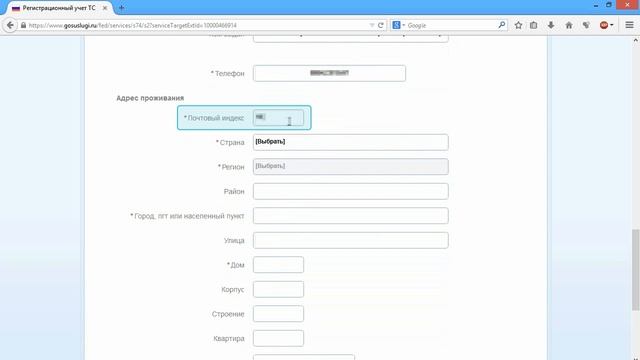Click the Строение input field
This screenshot has width=640, height=360.
[x=278, y=313]
